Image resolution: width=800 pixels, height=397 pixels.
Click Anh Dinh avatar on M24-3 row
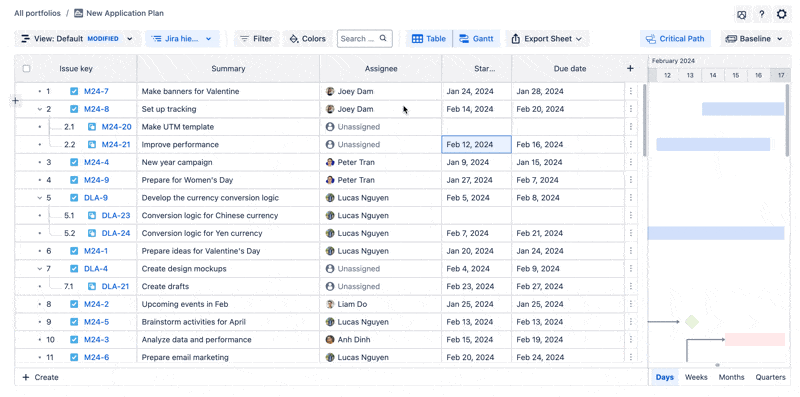click(x=330, y=339)
